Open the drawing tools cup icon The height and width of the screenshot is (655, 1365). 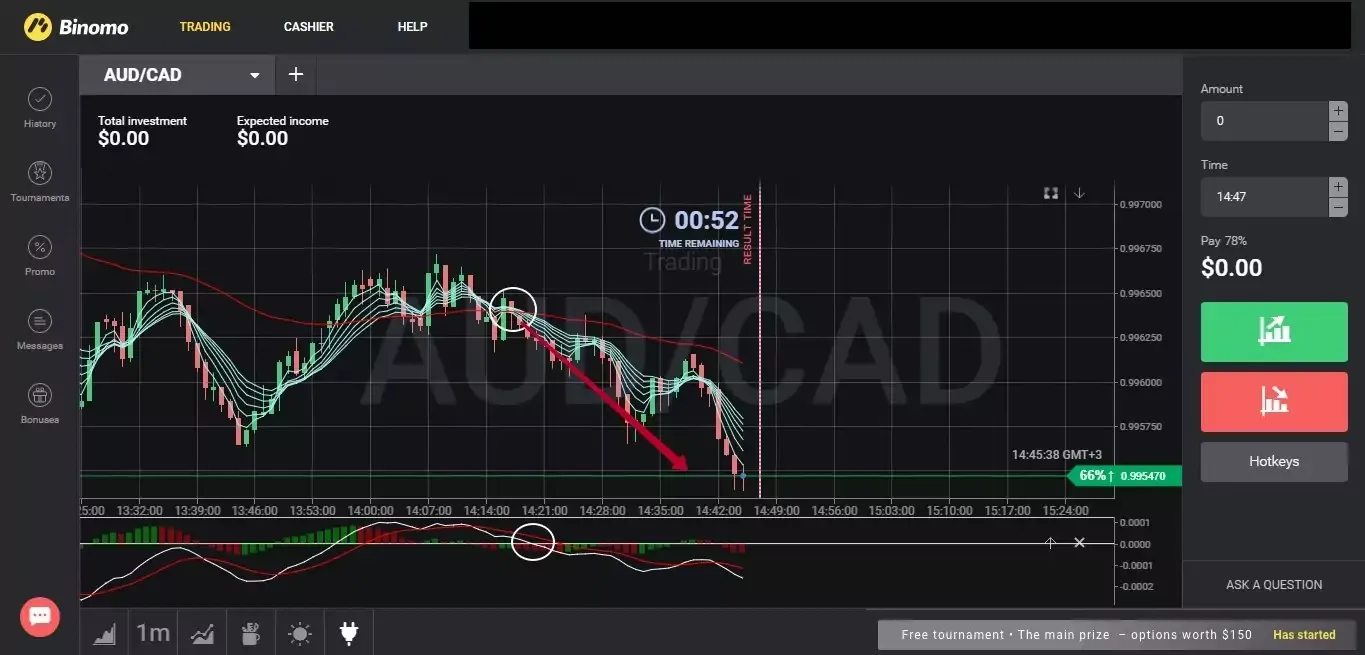tap(251, 633)
